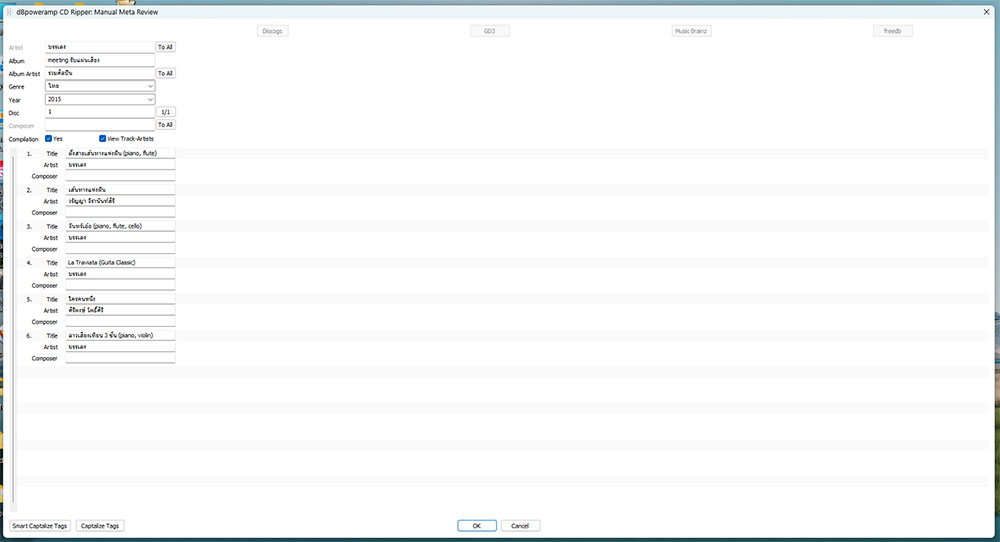Open the Music Brainz metadata tab

click(691, 31)
